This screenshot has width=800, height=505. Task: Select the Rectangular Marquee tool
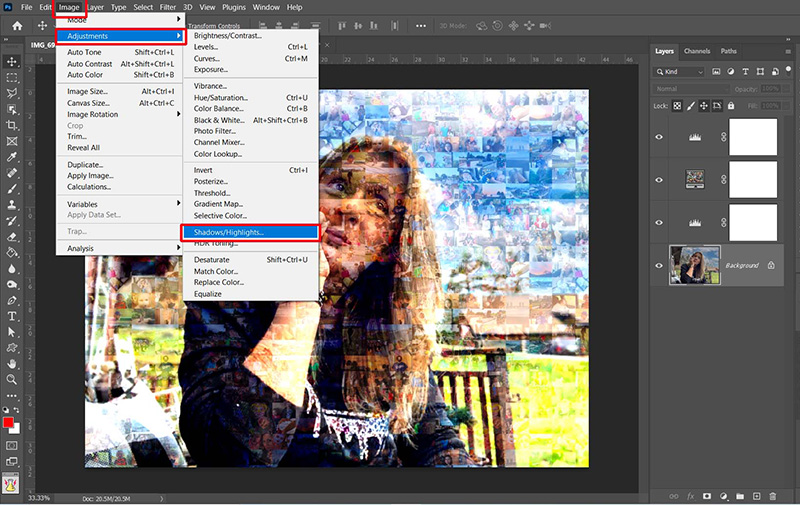(x=11, y=78)
